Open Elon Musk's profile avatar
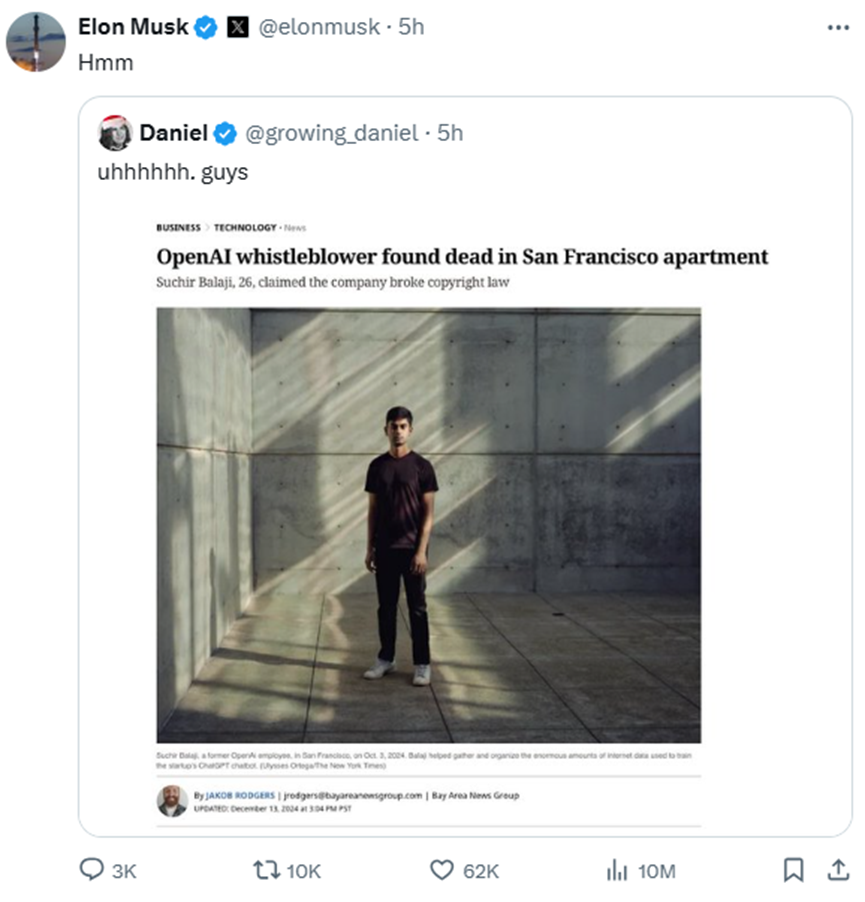Viewport: 865px width, 902px height. 36,42
